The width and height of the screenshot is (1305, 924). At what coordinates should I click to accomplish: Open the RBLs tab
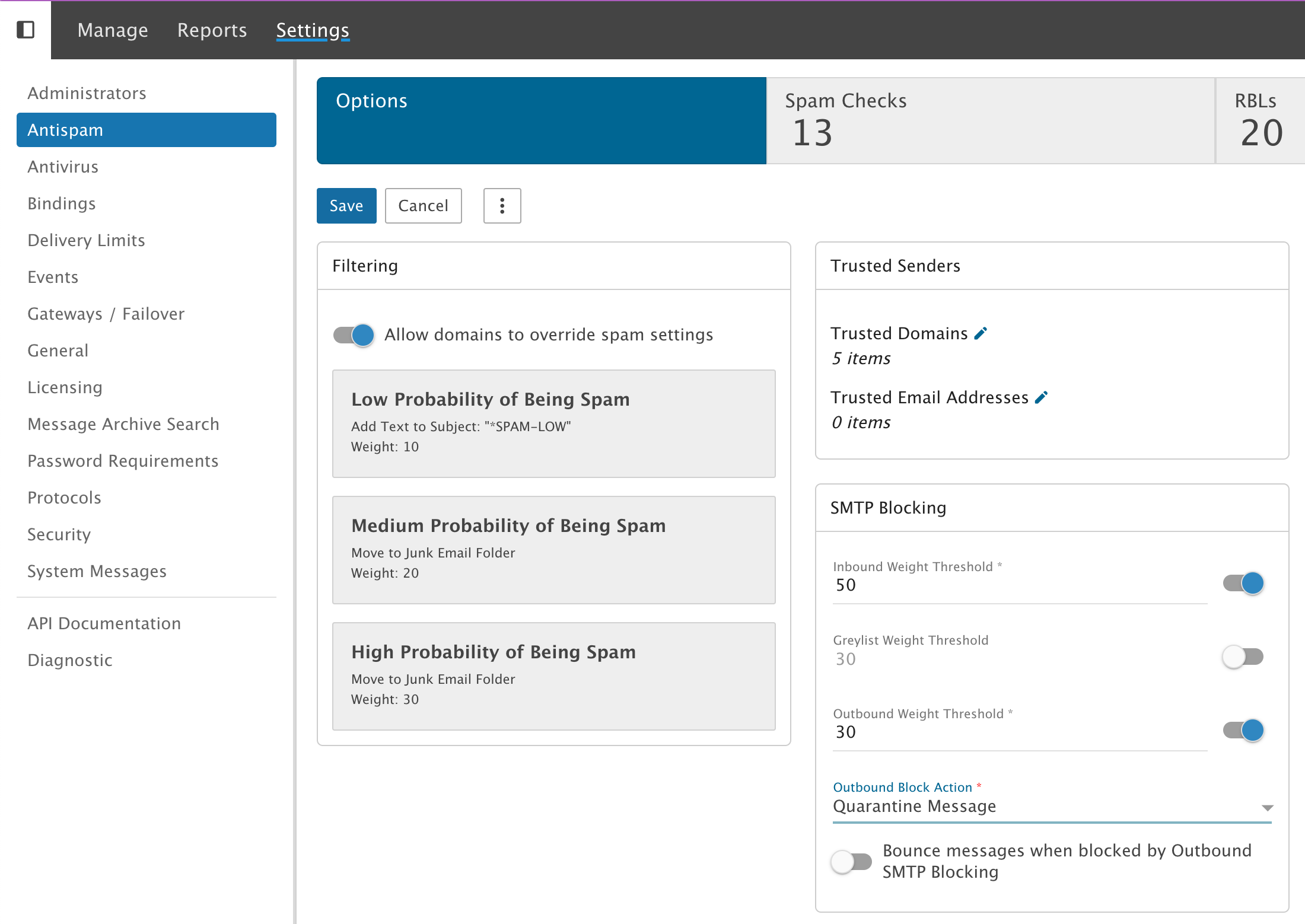point(1260,120)
